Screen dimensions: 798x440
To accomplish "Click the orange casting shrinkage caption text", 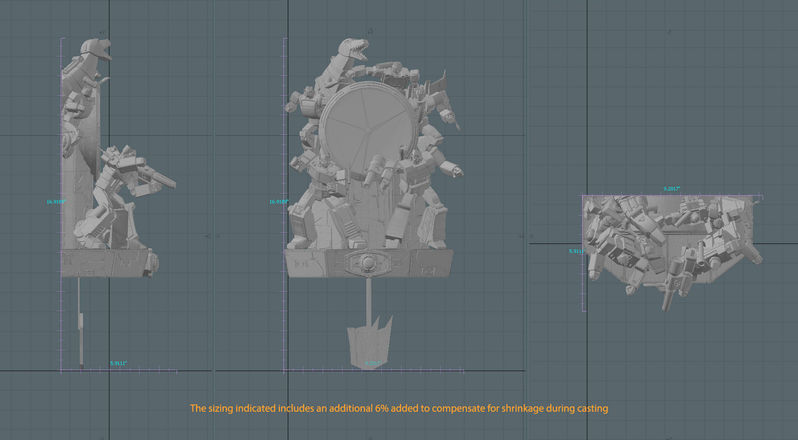I will pos(399,408).
